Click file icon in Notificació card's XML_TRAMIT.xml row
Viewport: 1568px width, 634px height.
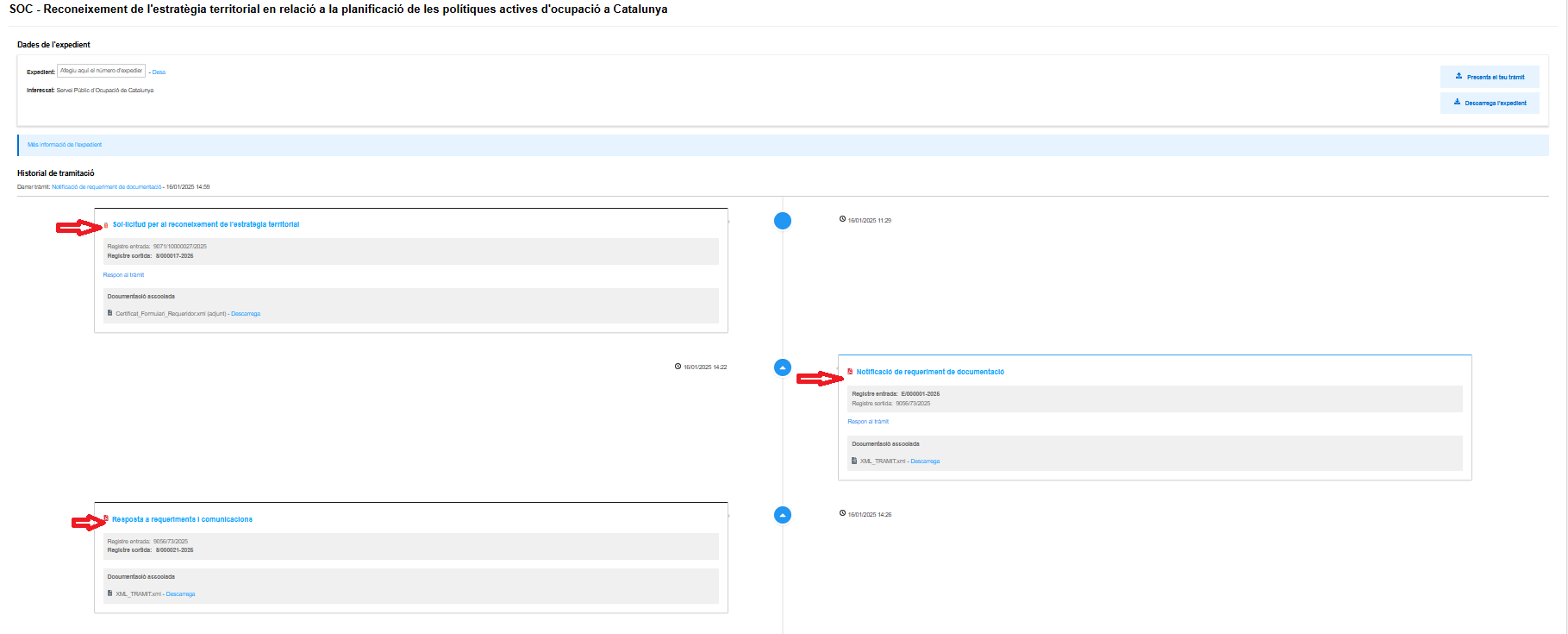(x=854, y=461)
